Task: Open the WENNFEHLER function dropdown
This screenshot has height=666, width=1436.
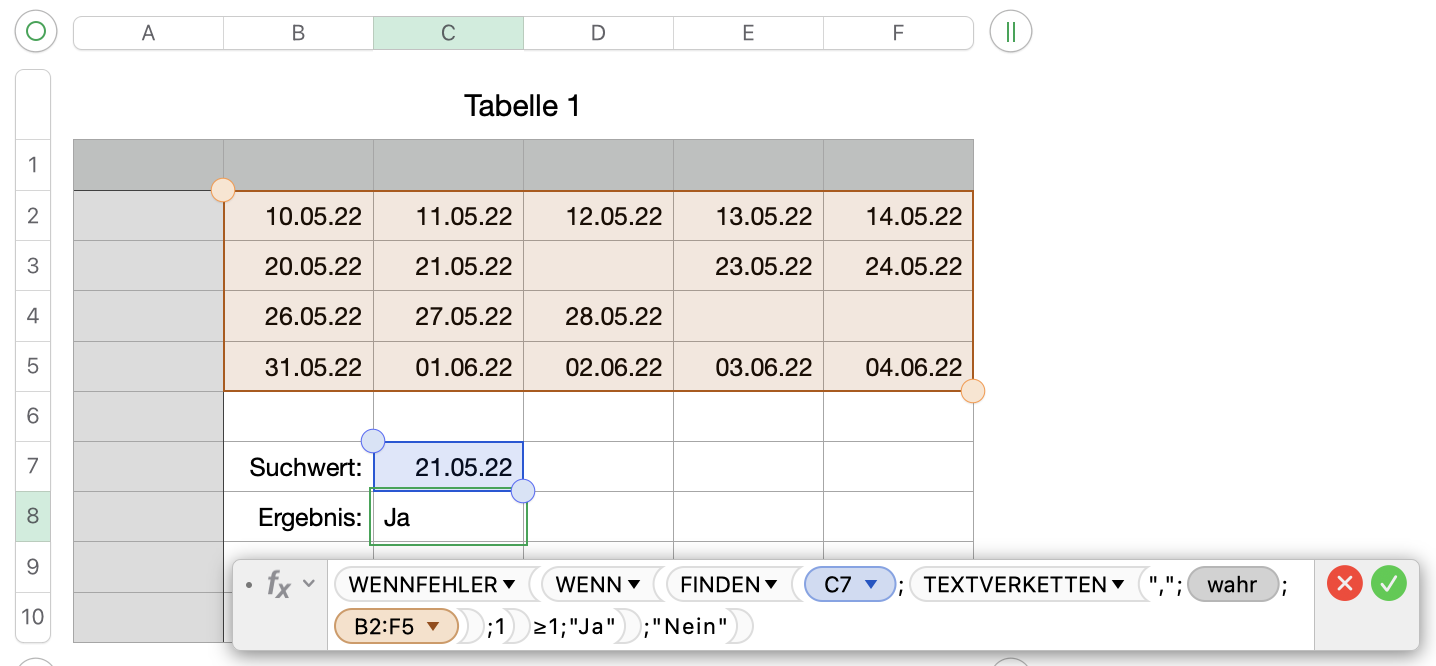Action: pyautogui.click(x=508, y=585)
